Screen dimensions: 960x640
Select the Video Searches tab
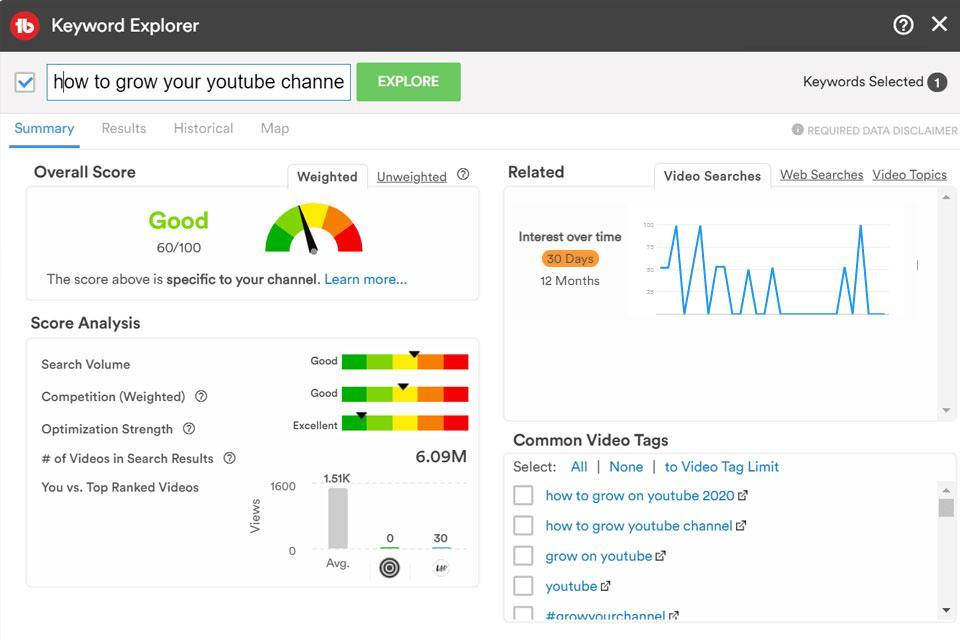712,176
